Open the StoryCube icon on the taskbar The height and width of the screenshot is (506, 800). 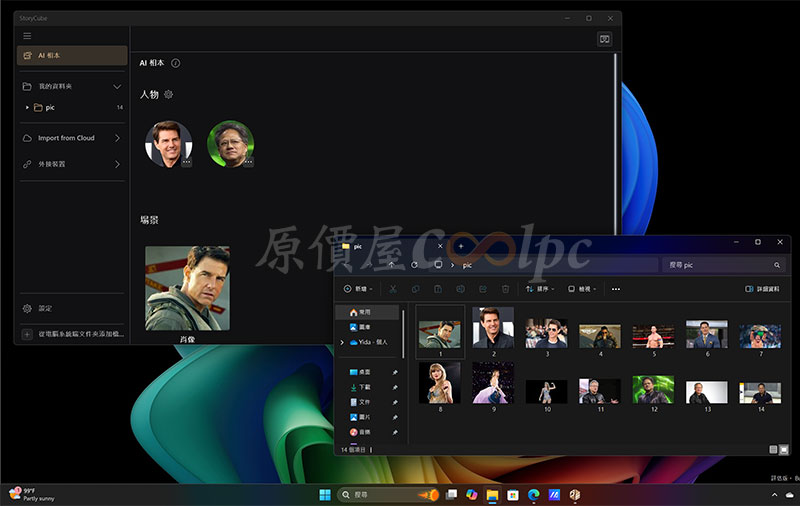[x=575, y=495]
